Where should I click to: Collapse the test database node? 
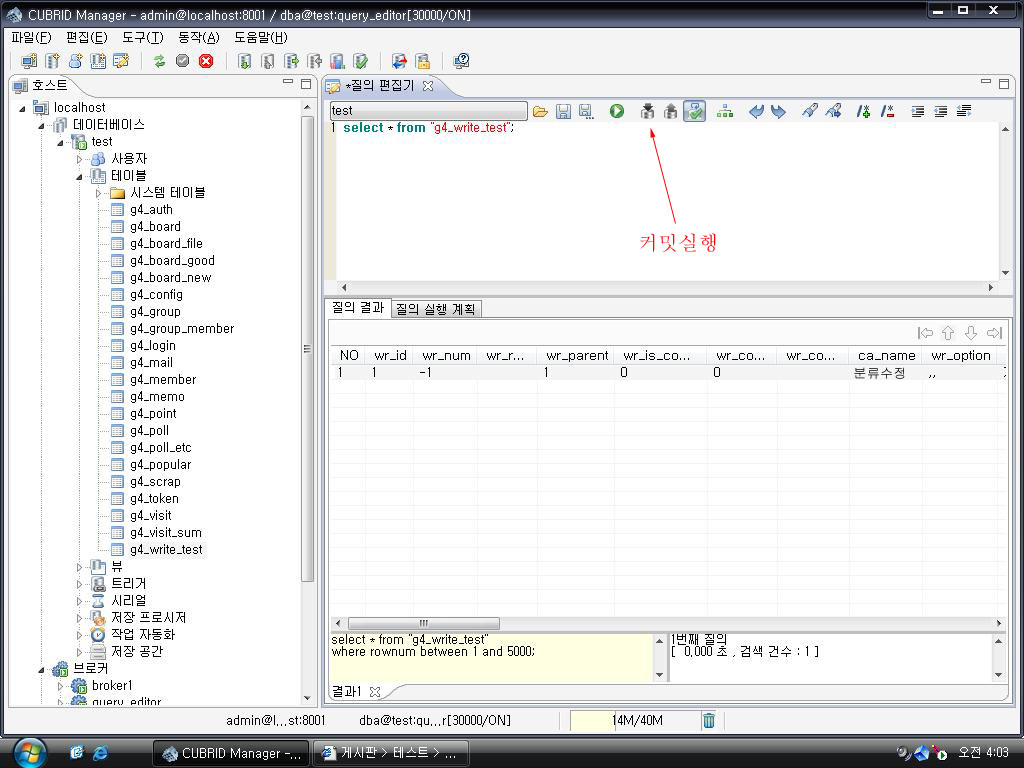click(61, 142)
